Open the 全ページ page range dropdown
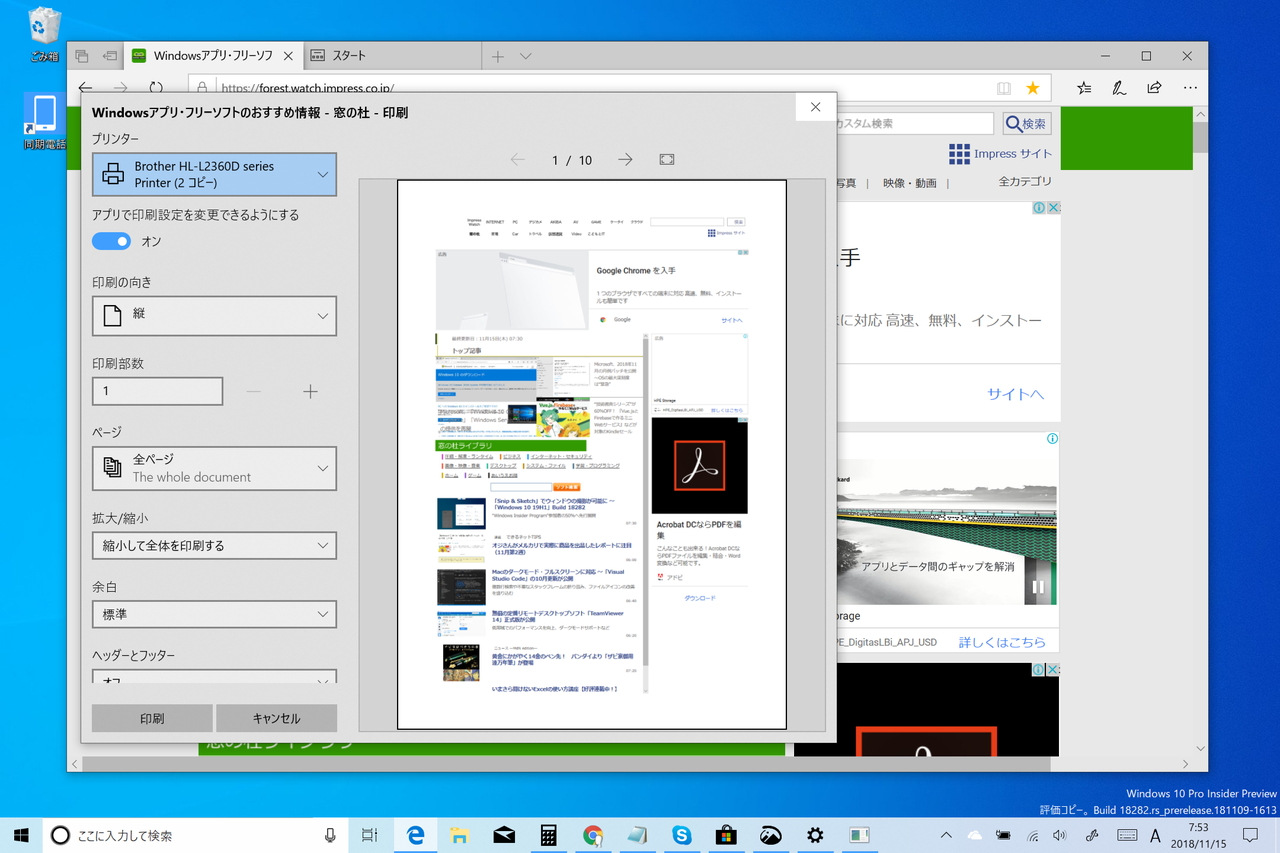Screen dimensions: 1280x853 pyautogui.click(x=214, y=468)
